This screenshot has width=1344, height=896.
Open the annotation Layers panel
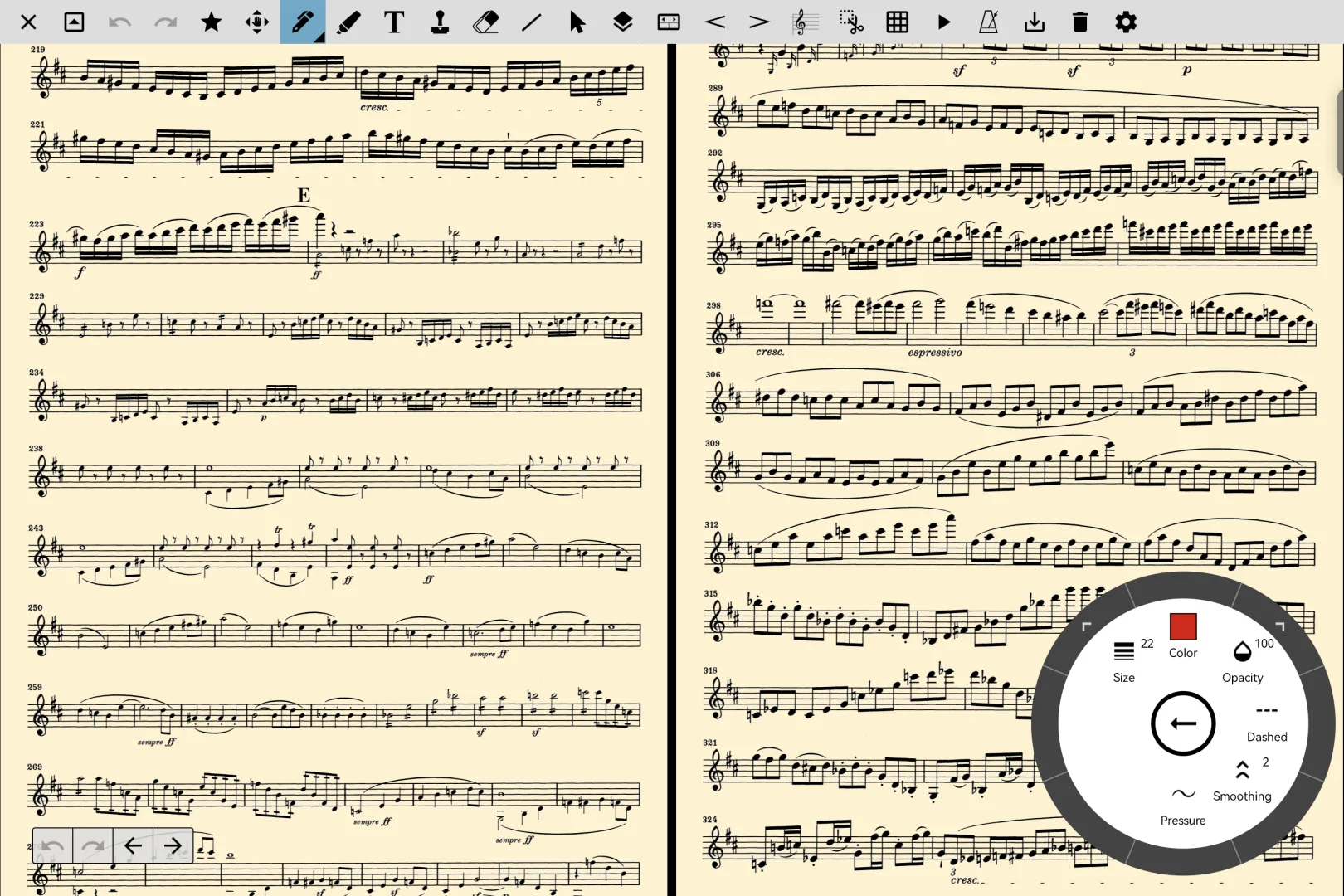click(623, 22)
